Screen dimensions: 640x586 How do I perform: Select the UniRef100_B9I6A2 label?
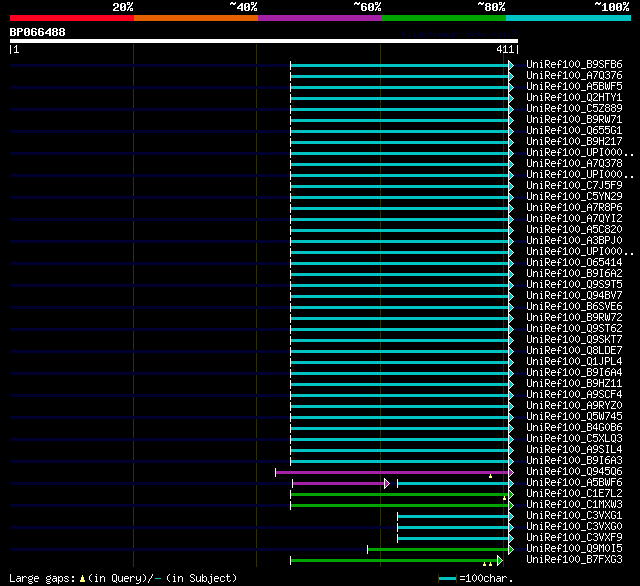574,274
